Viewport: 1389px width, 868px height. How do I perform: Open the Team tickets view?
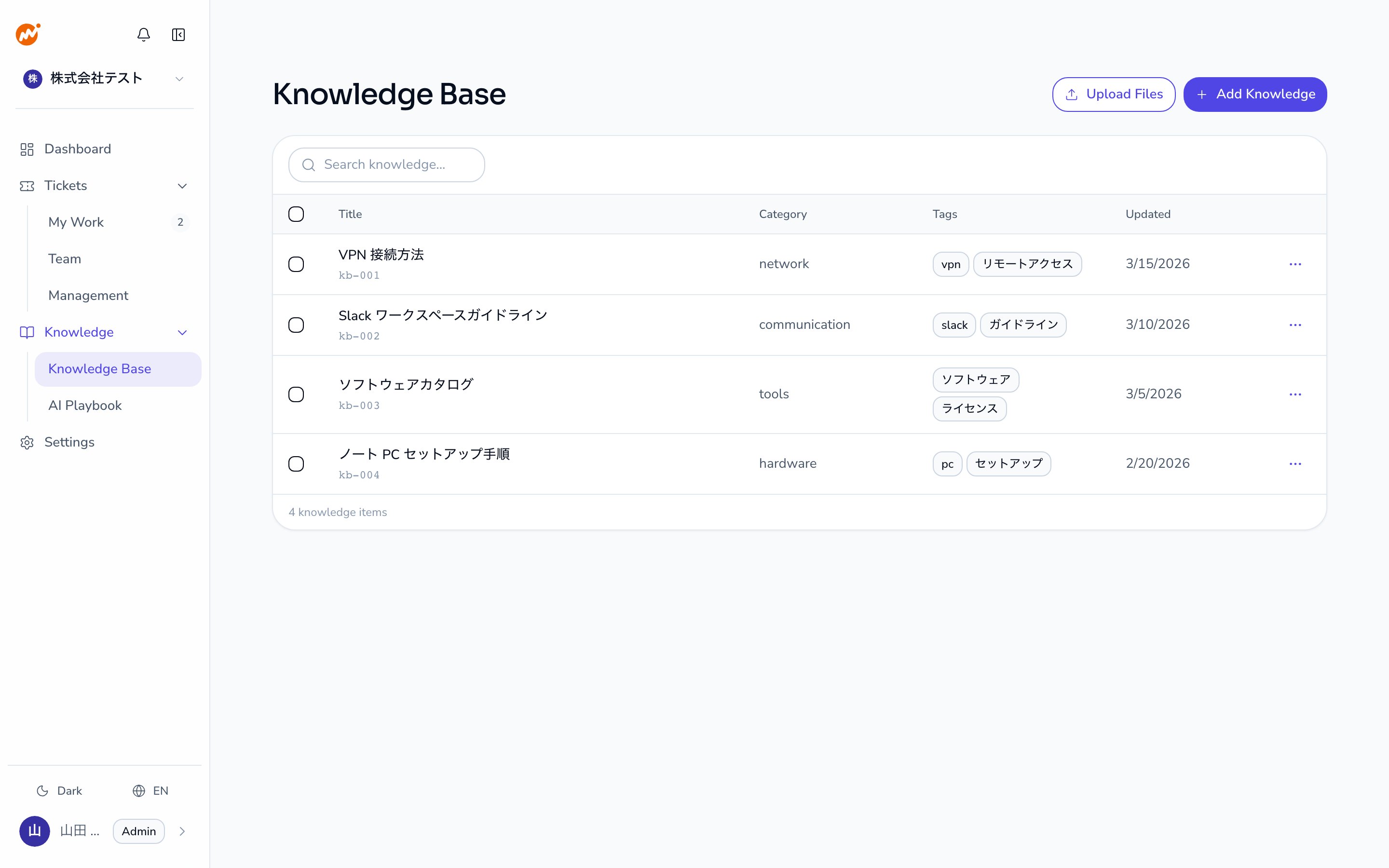pos(118,259)
